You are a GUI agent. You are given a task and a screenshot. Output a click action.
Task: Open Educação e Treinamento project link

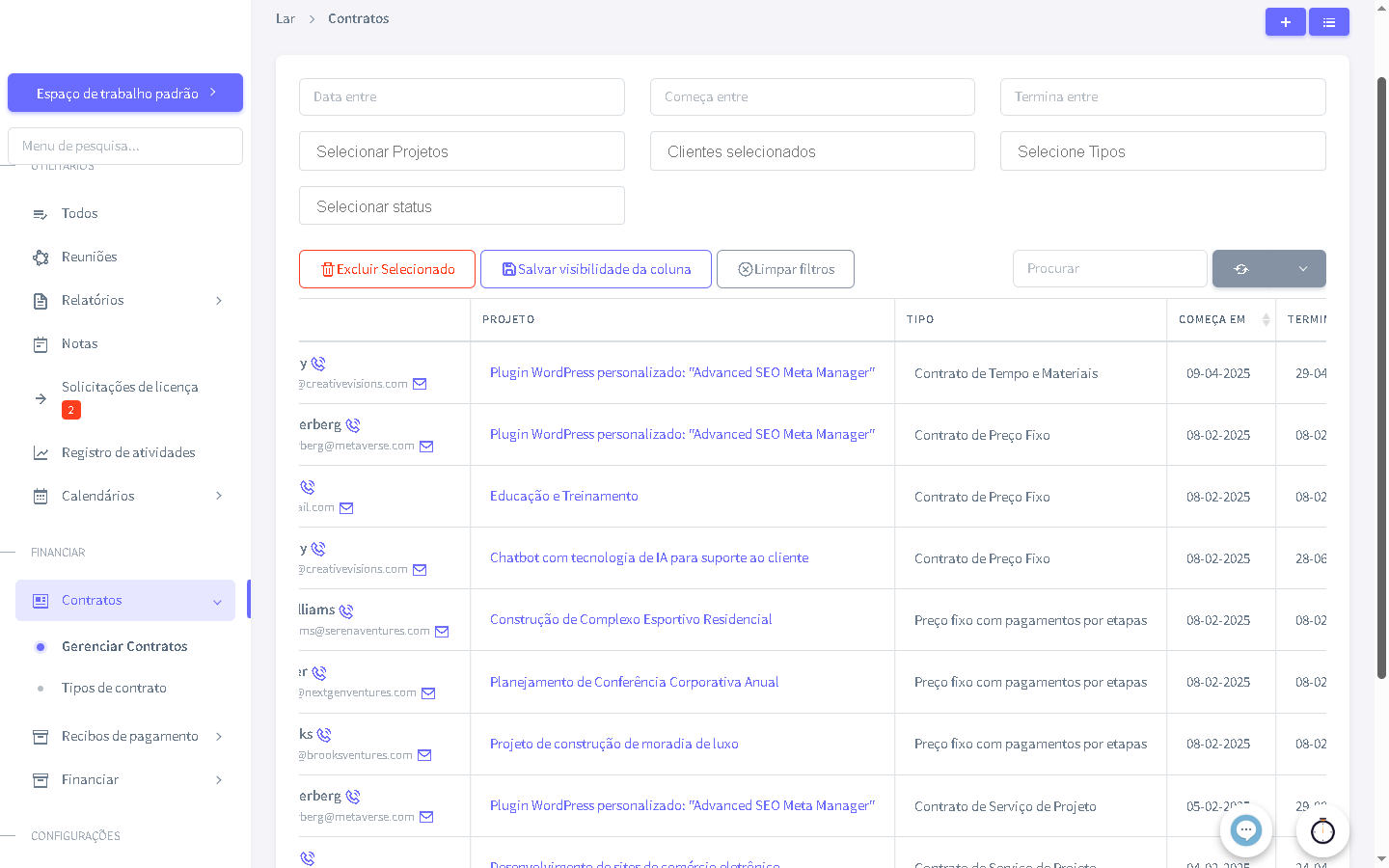click(563, 496)
